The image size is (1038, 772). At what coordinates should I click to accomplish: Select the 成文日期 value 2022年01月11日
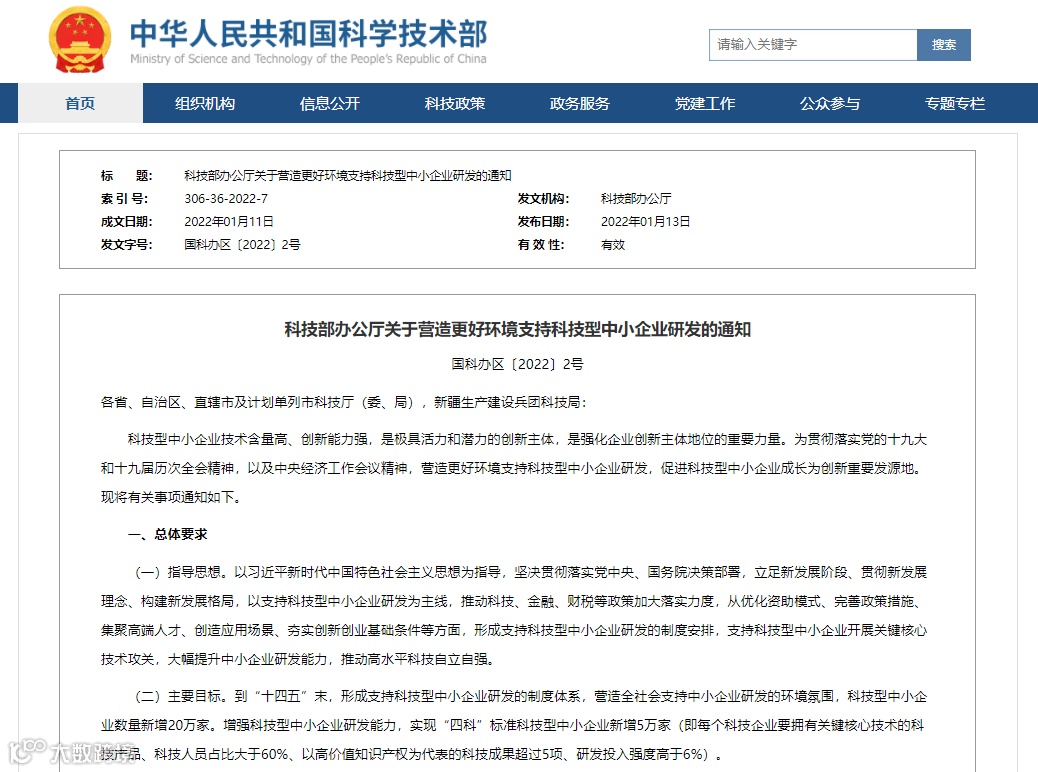pos(229,222)
